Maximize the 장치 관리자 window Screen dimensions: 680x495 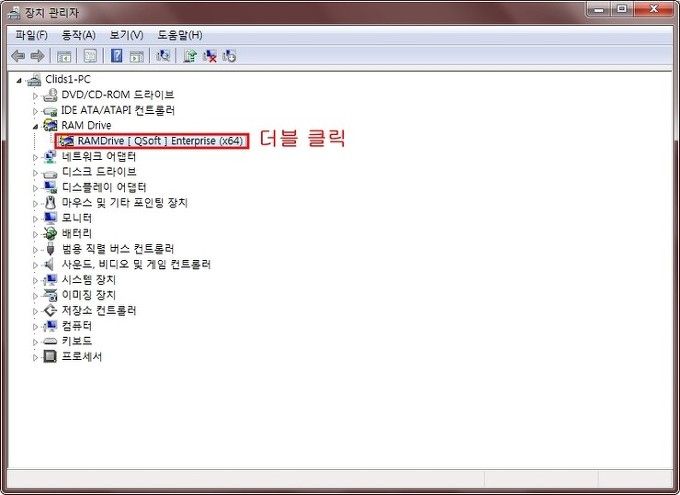click(622, 9)
